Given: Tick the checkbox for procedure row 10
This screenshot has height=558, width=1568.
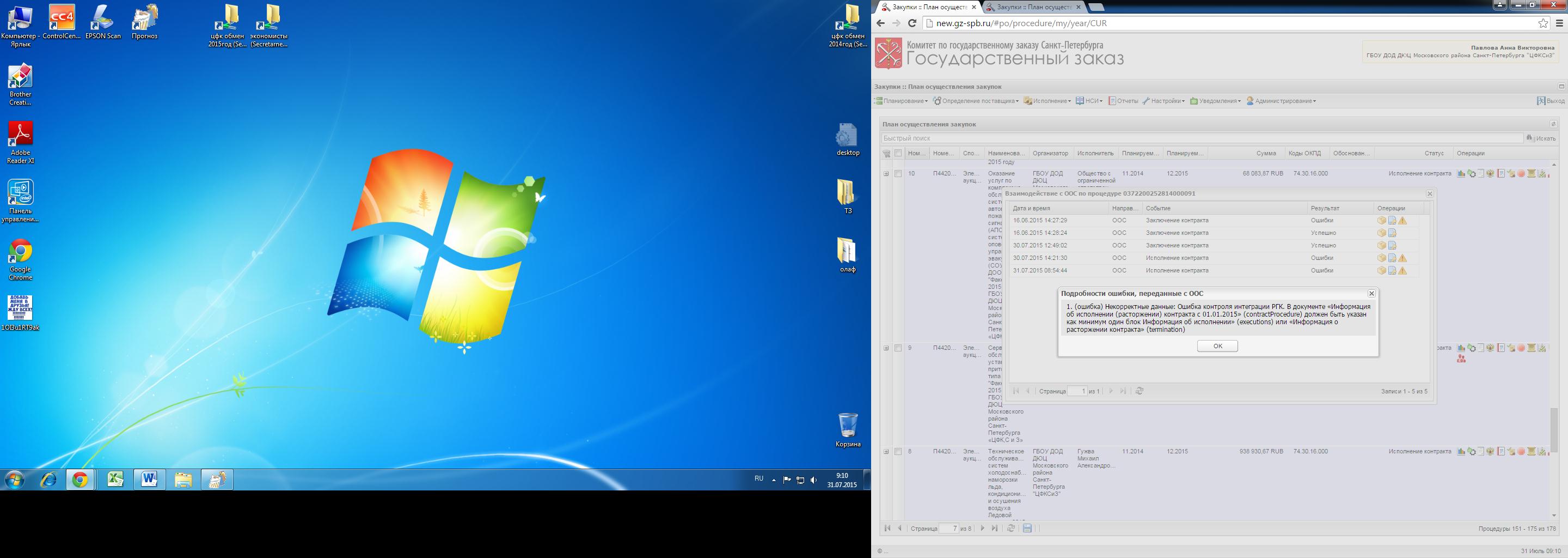Looking at the screenshot, I should click(x=898, y=174).
